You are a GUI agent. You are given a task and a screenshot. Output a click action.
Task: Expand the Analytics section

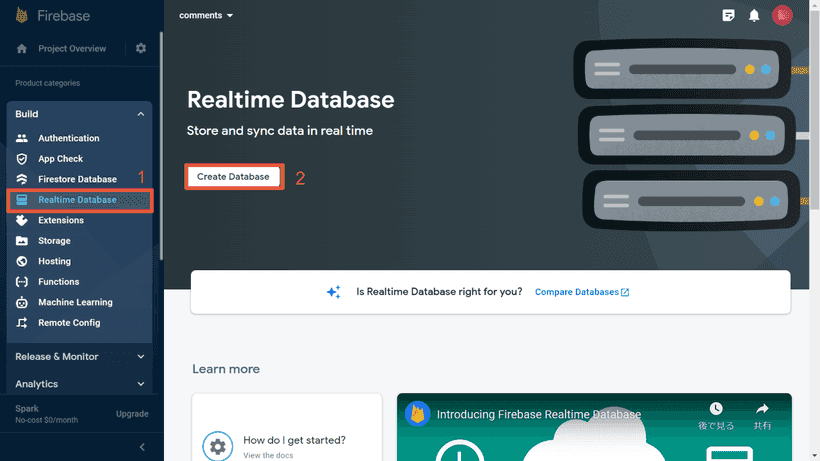pos(141,384)
